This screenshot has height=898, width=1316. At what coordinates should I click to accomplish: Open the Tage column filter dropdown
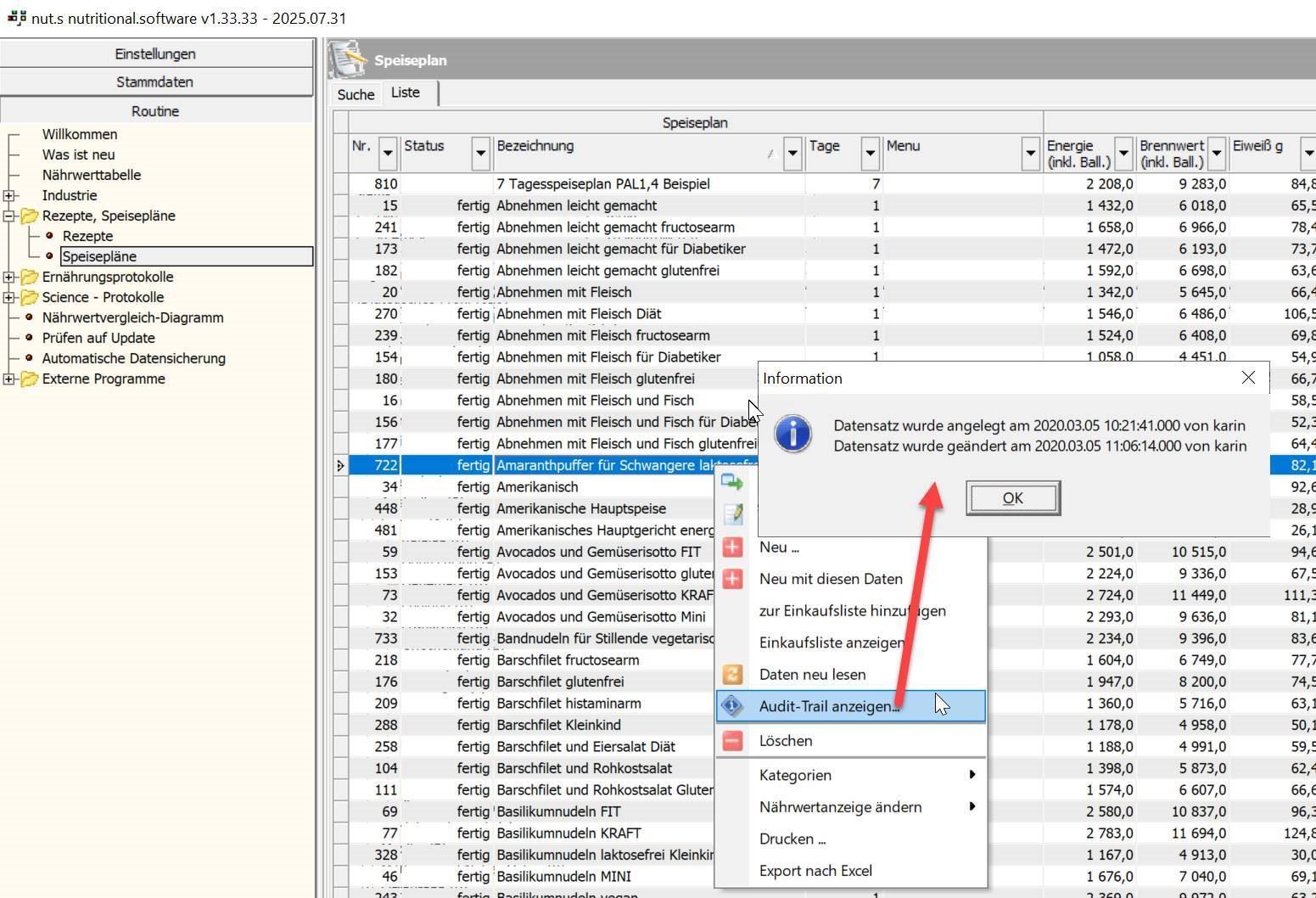pyautogui.click(x=870, y=153)
